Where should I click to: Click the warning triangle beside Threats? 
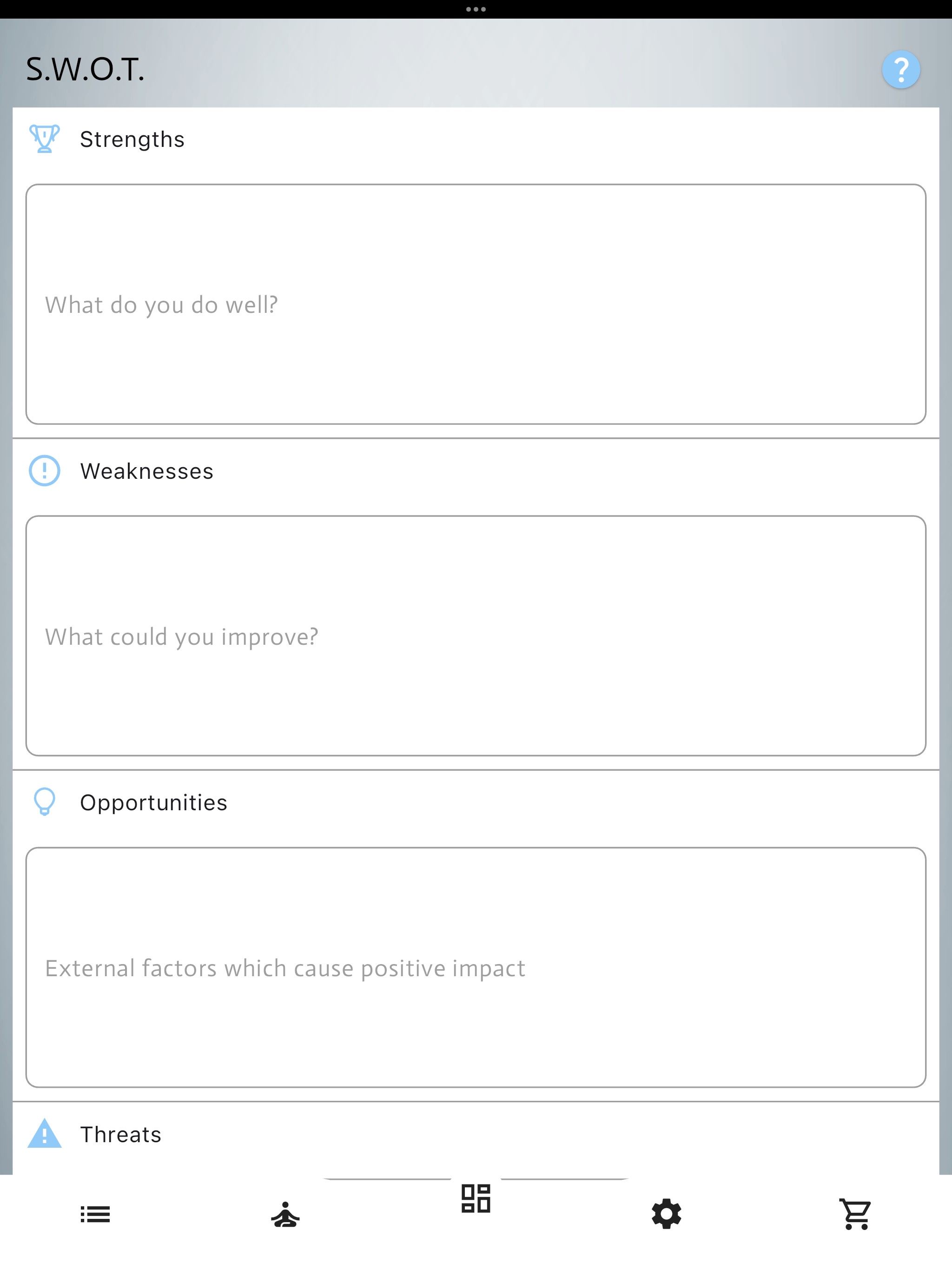[46, 1133]
